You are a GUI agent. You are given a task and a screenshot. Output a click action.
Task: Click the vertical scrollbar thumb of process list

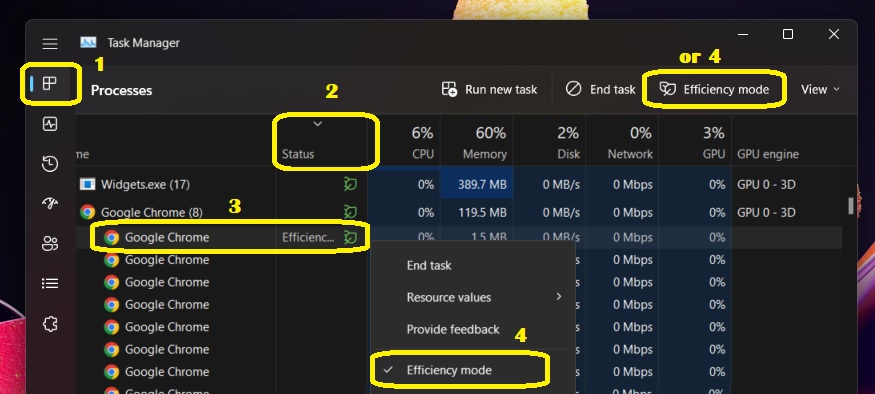click(851, 205)
